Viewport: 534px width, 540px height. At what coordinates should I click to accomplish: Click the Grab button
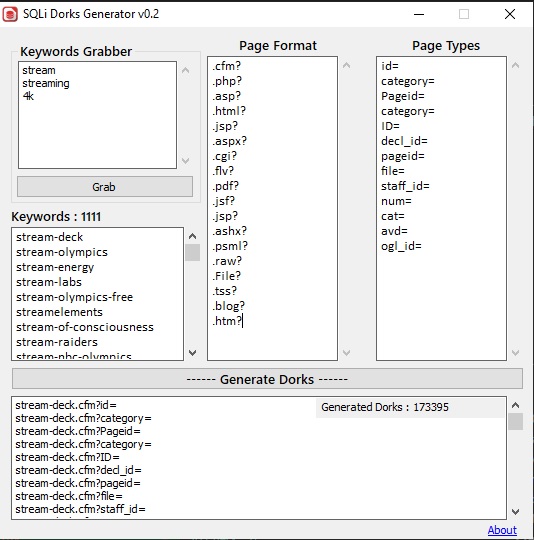pos(105,187)
